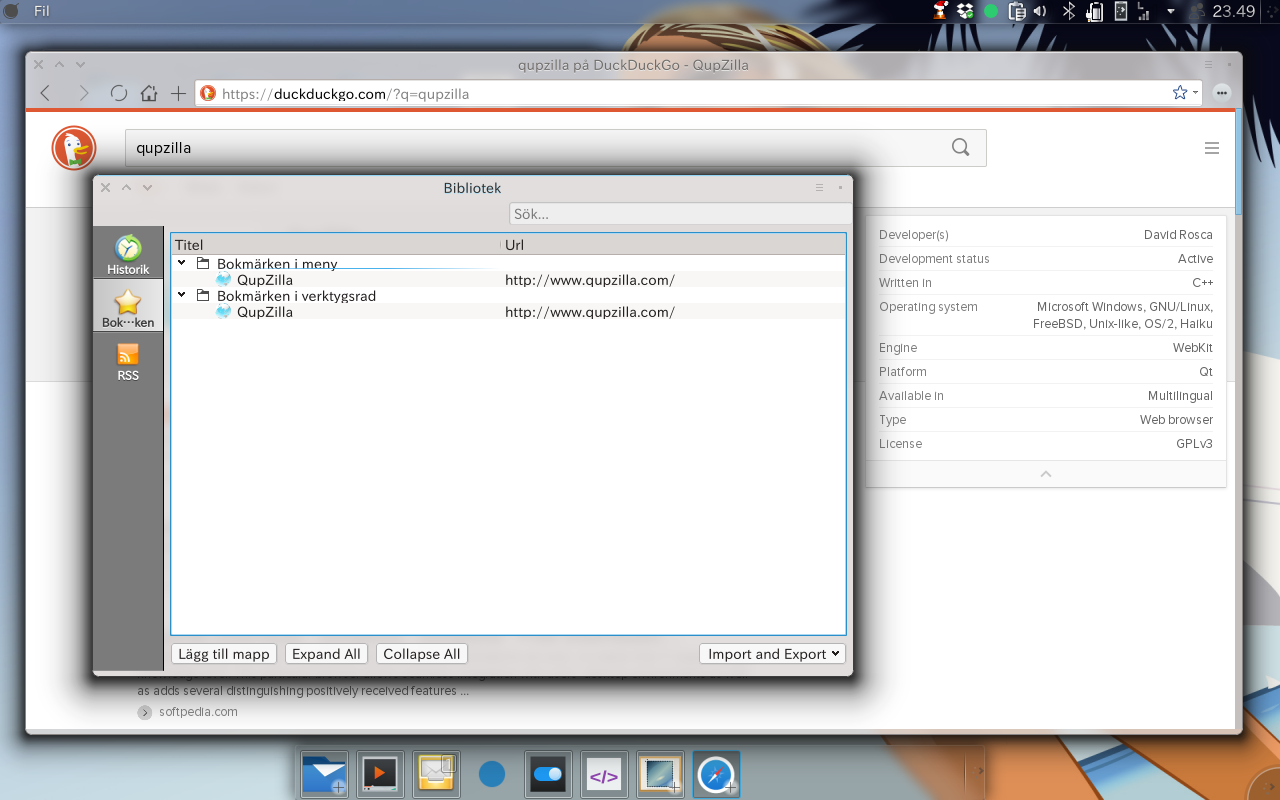
Task: Click the battery status tray icon
Action: point(1095,11)
